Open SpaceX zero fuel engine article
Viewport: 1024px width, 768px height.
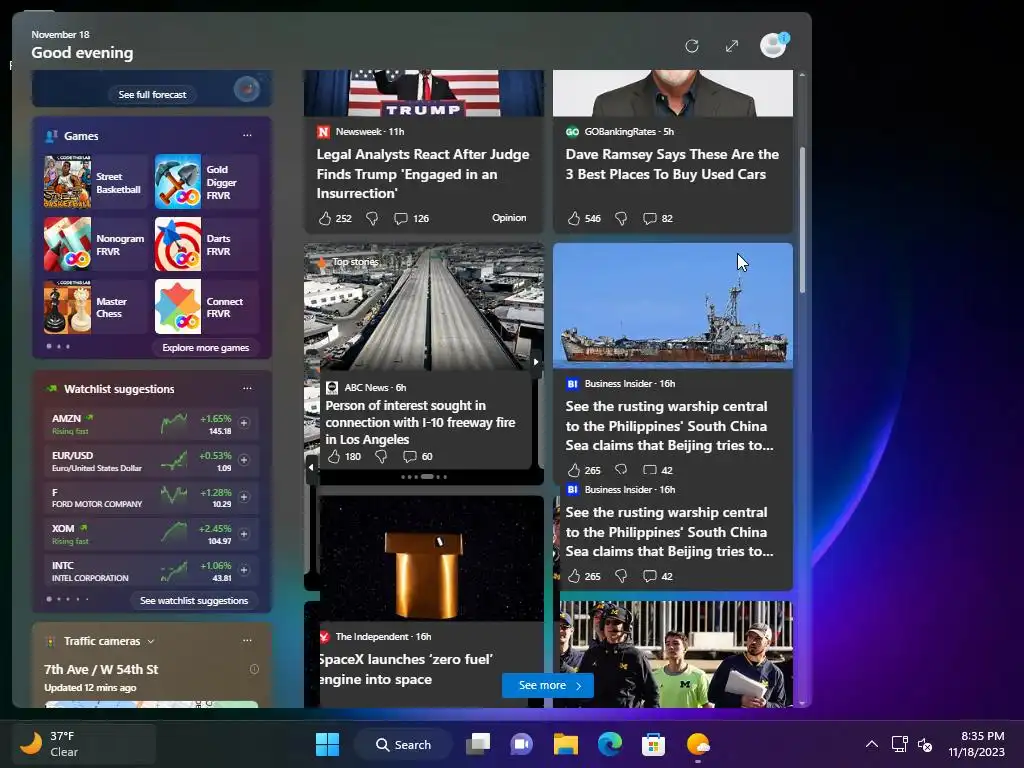[x=406, y=669]
